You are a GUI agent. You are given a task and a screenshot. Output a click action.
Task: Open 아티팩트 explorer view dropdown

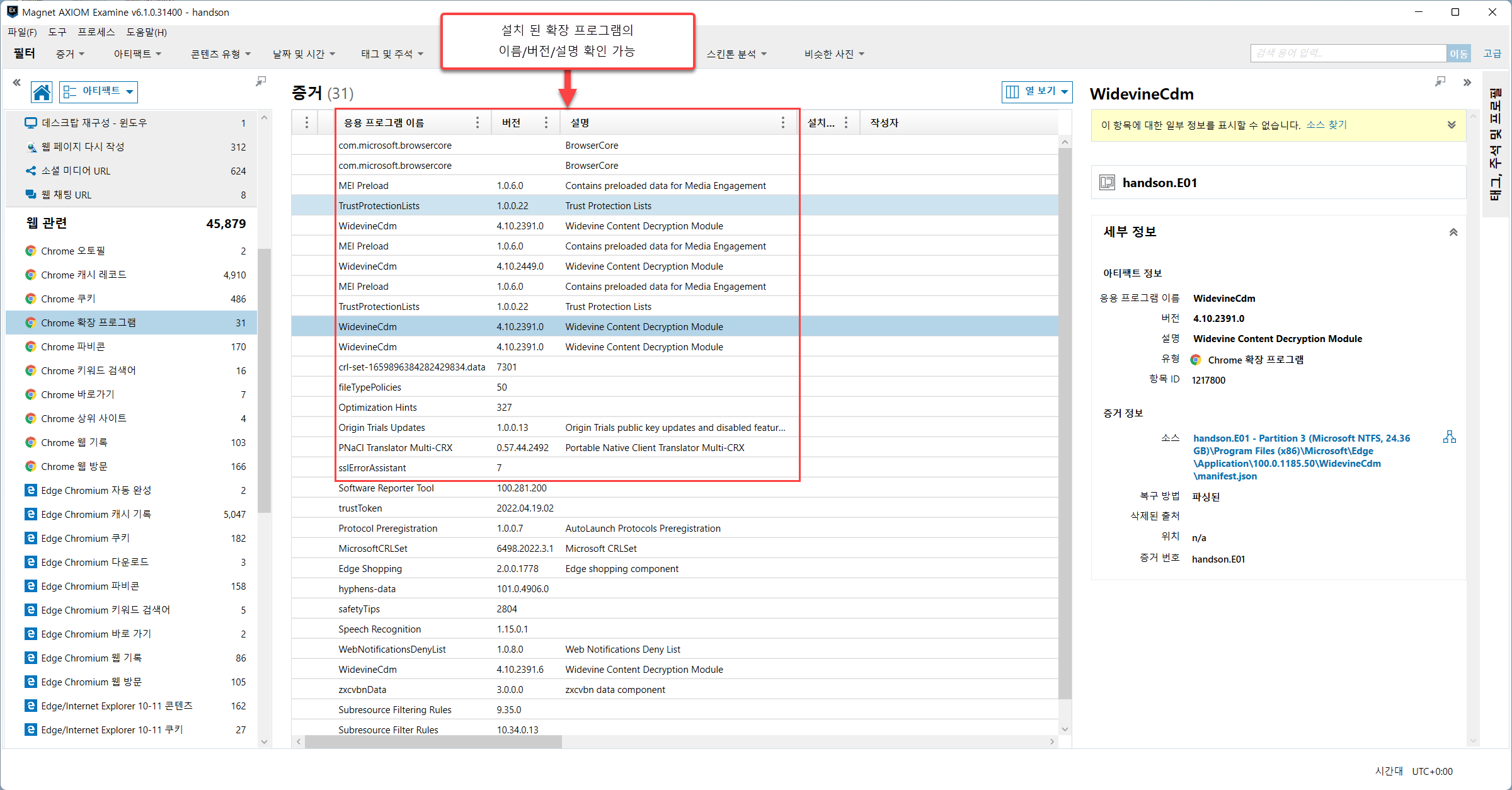[x=99, y=91]
